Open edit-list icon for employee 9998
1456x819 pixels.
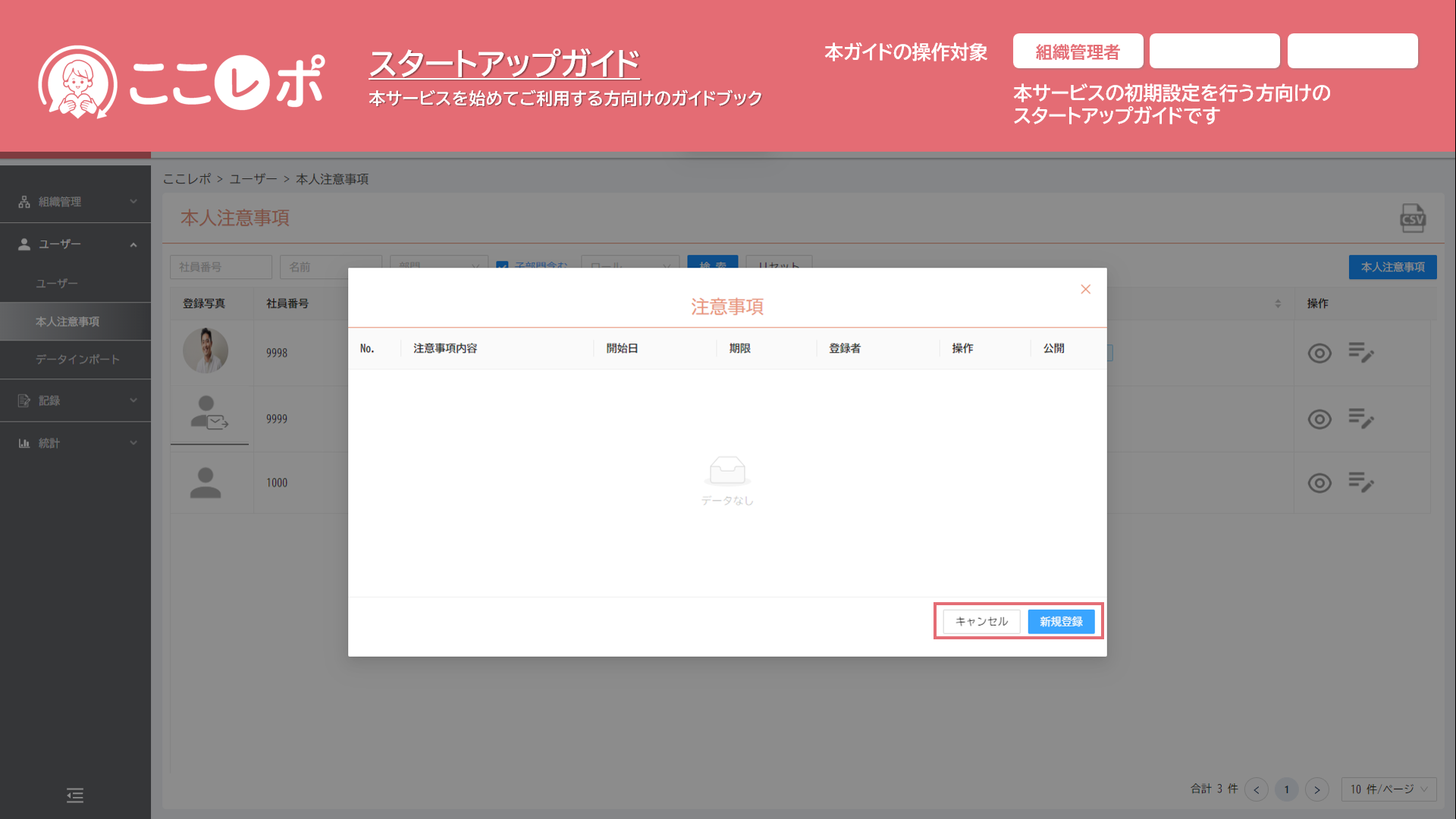coord(1360,353)
